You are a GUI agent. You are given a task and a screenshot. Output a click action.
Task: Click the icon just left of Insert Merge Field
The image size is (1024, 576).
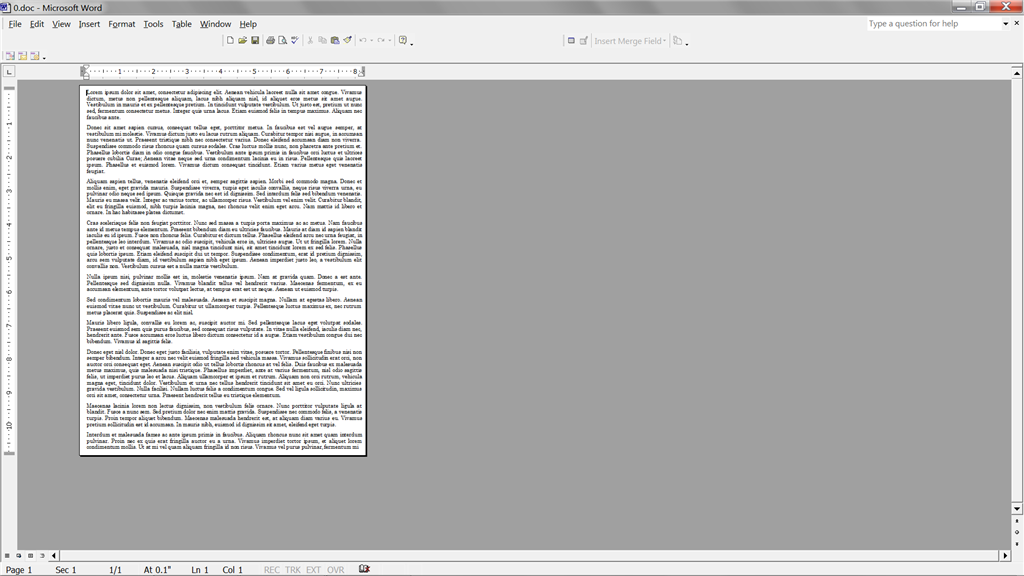tap(584, 40)
